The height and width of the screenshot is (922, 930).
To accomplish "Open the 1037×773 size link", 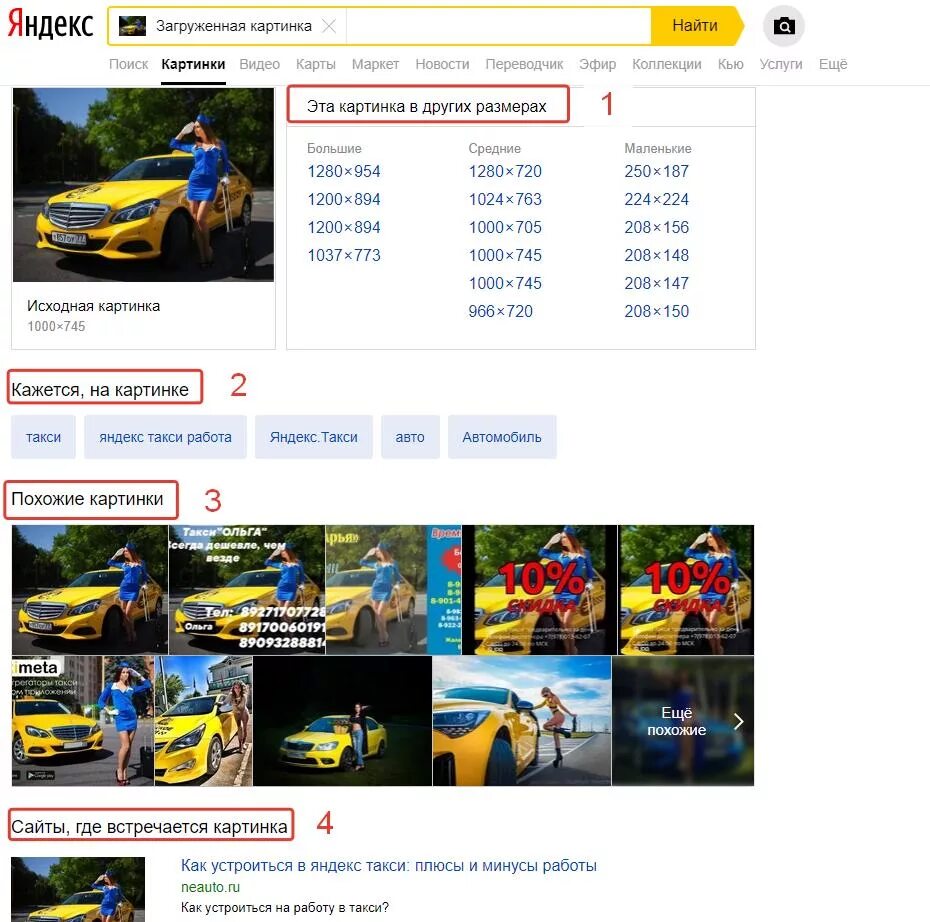I will click(x=343, y=256).
